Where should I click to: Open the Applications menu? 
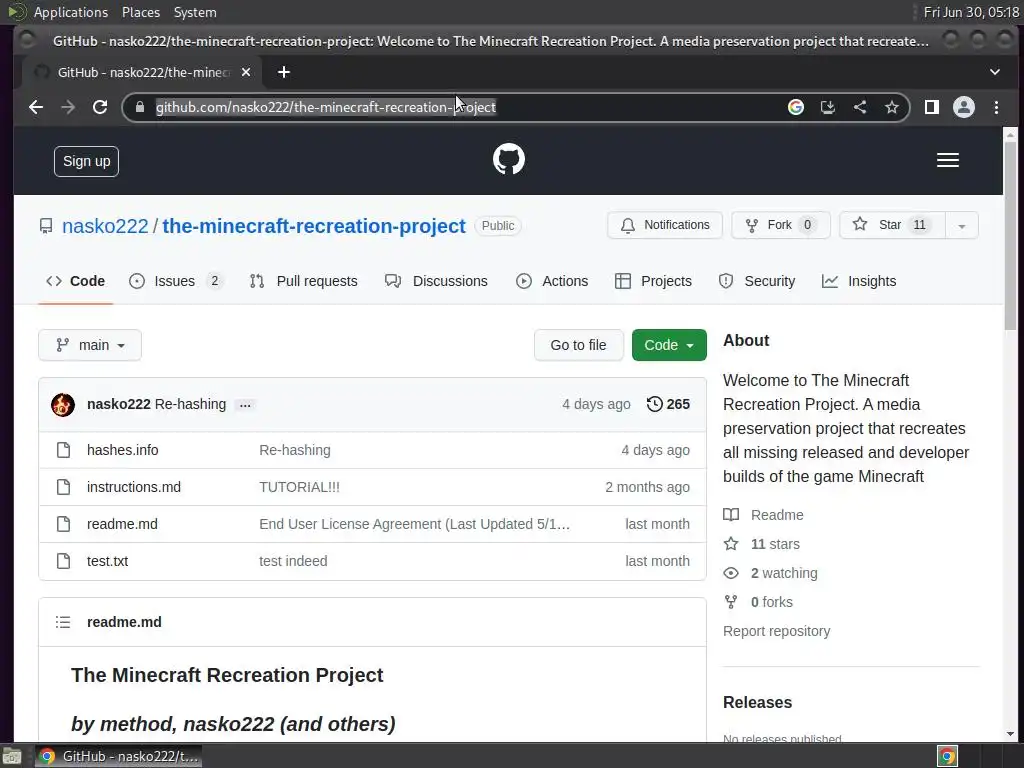[x=71, y=12]
